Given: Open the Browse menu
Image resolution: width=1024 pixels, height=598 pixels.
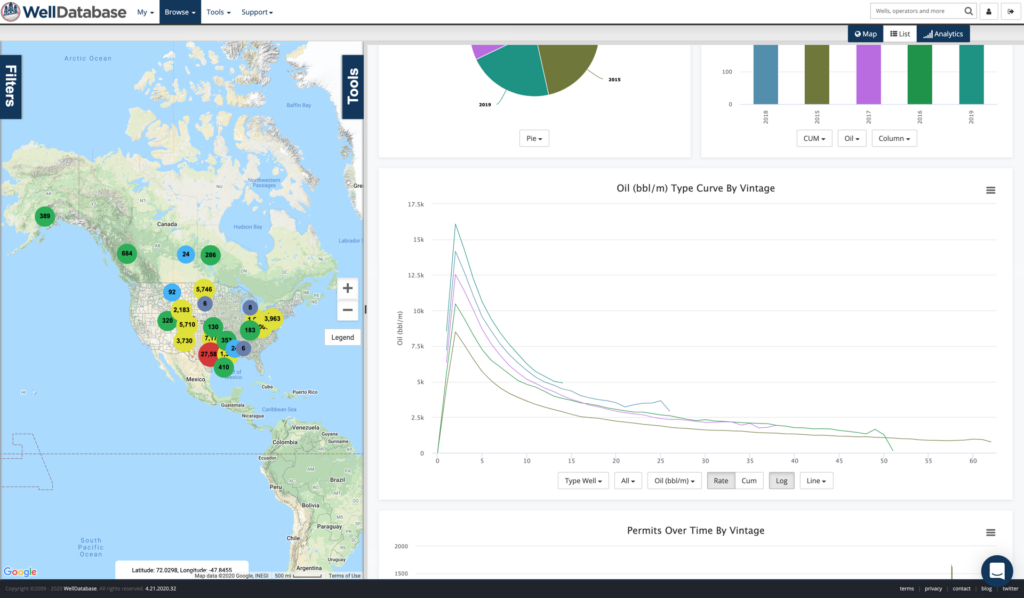Looking at the screenshot, I should (x=178, y=11).
